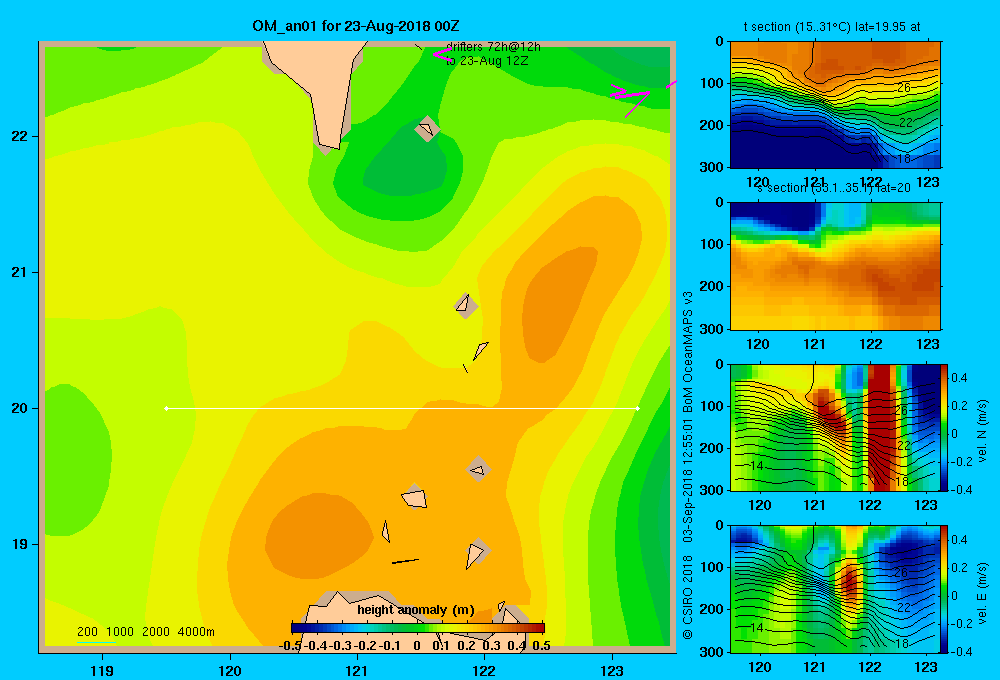Click the 0 tick on height anomaly colorbar
The width and height of the screenshot is (1000, 680).
pyautogui.click(x=417, y=646)
